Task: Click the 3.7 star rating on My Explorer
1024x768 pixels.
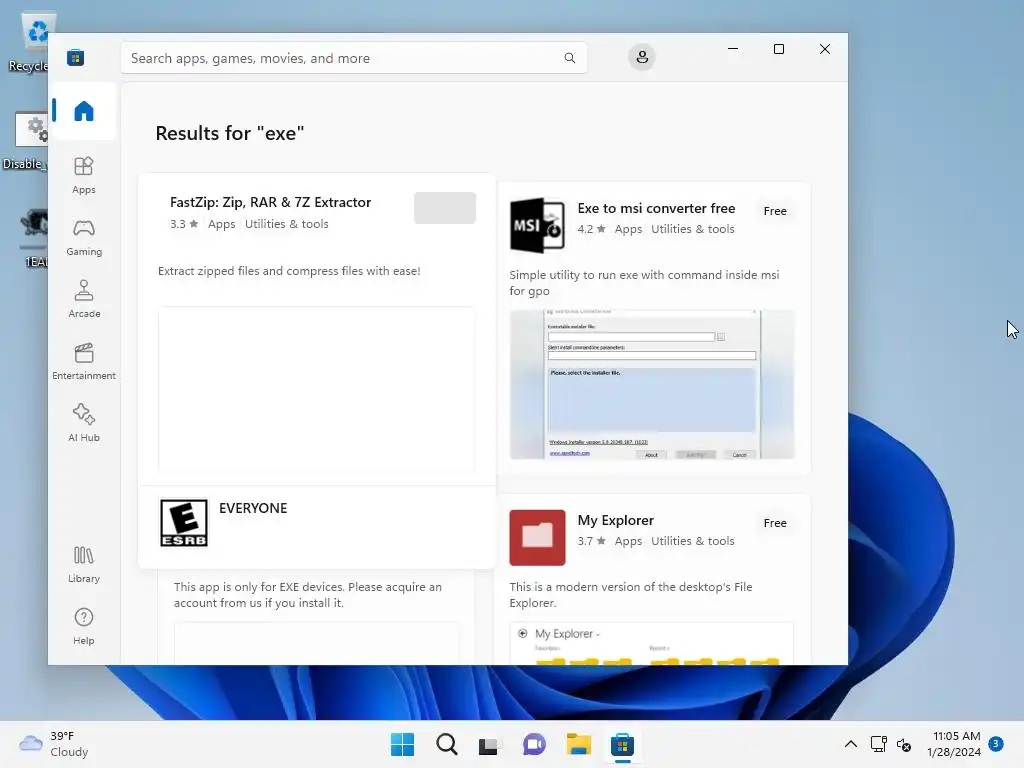Action: [x=592, y=541]
